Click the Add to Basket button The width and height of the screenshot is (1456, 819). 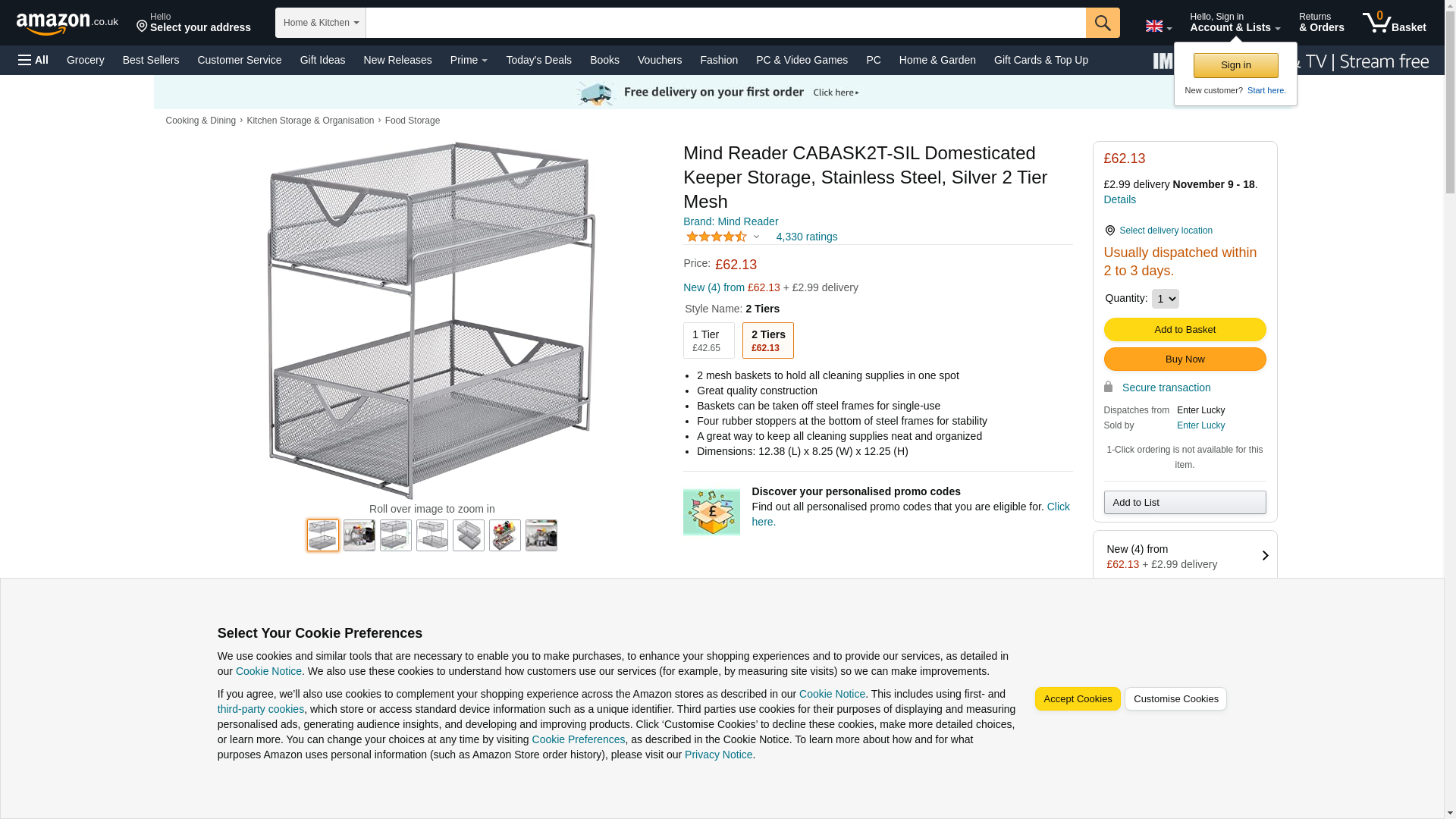(x=1185, y=330)
